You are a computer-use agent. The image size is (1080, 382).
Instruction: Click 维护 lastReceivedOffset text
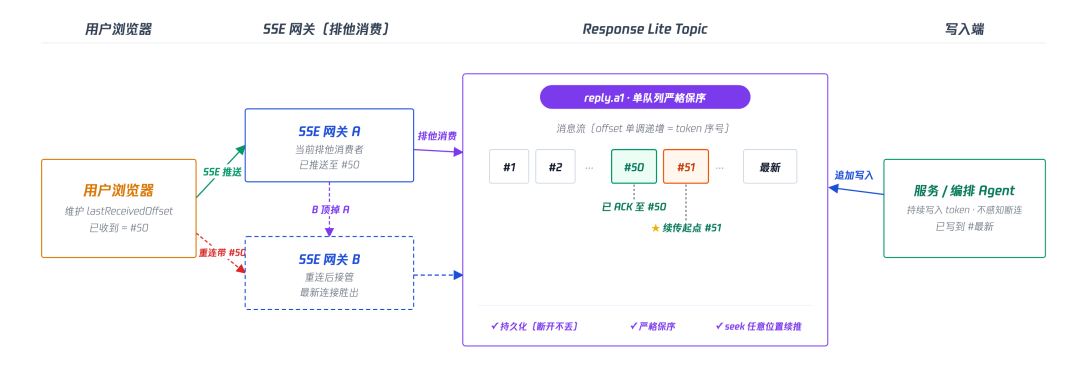(118, 211)
